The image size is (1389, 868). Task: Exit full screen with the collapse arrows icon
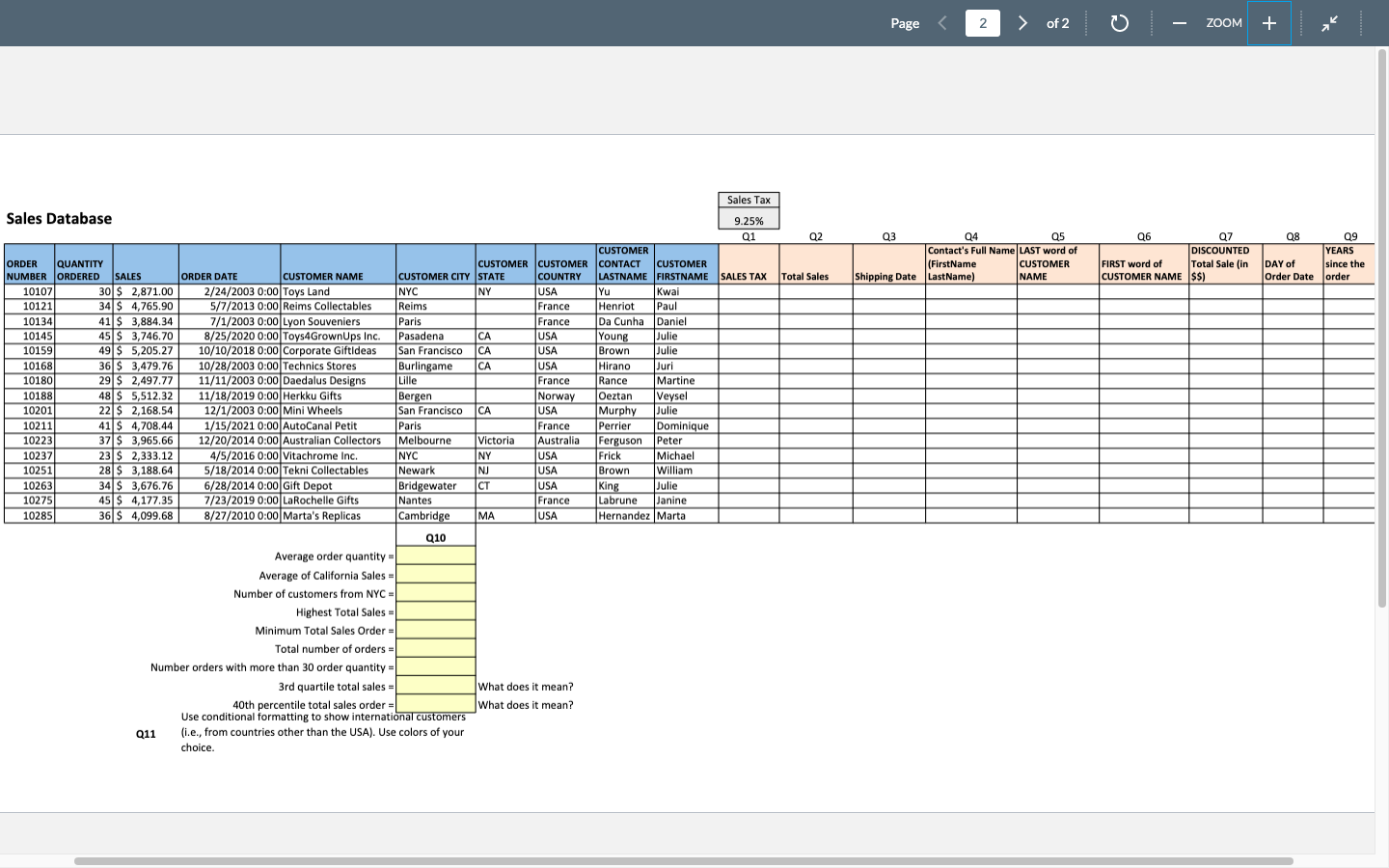[1330, 23]
